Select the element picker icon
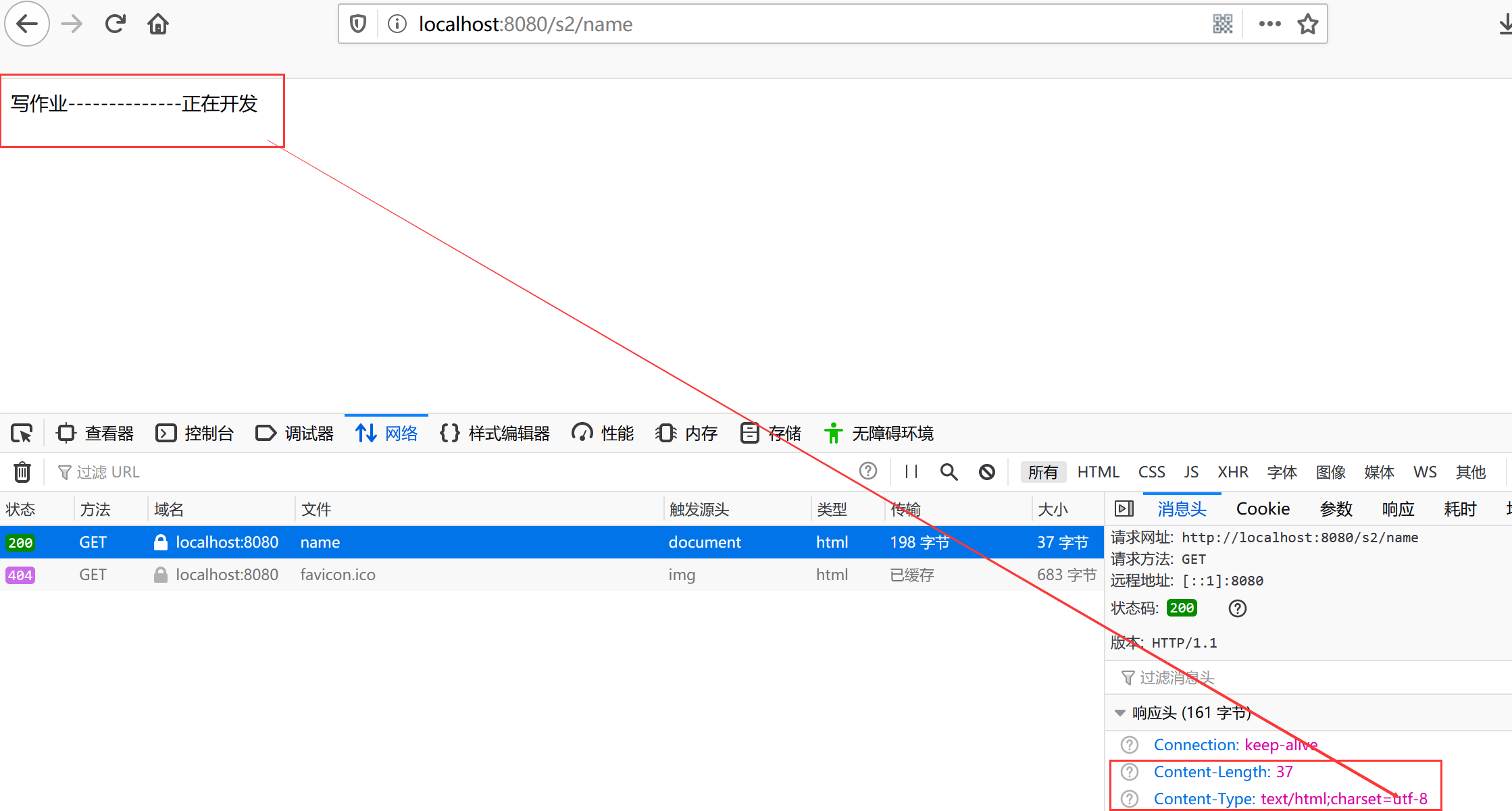This screenshot has width=1512, height=811. pos(21,433)
